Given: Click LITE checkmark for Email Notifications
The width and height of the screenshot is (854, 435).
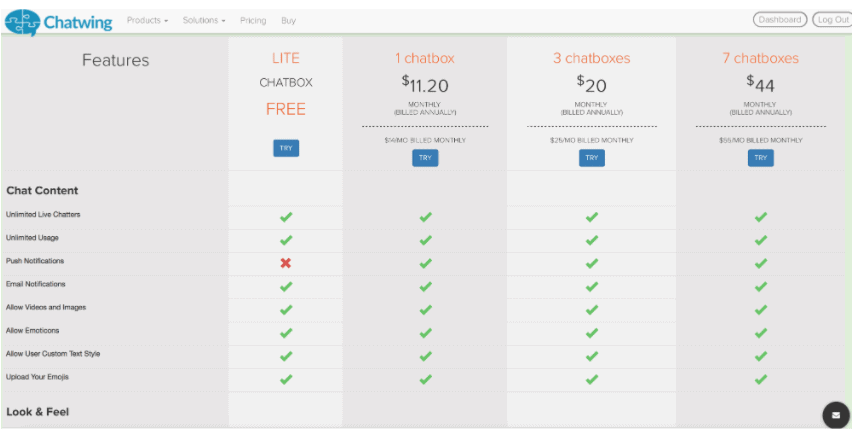Looking at the screenshot, I should coord(286,286).
